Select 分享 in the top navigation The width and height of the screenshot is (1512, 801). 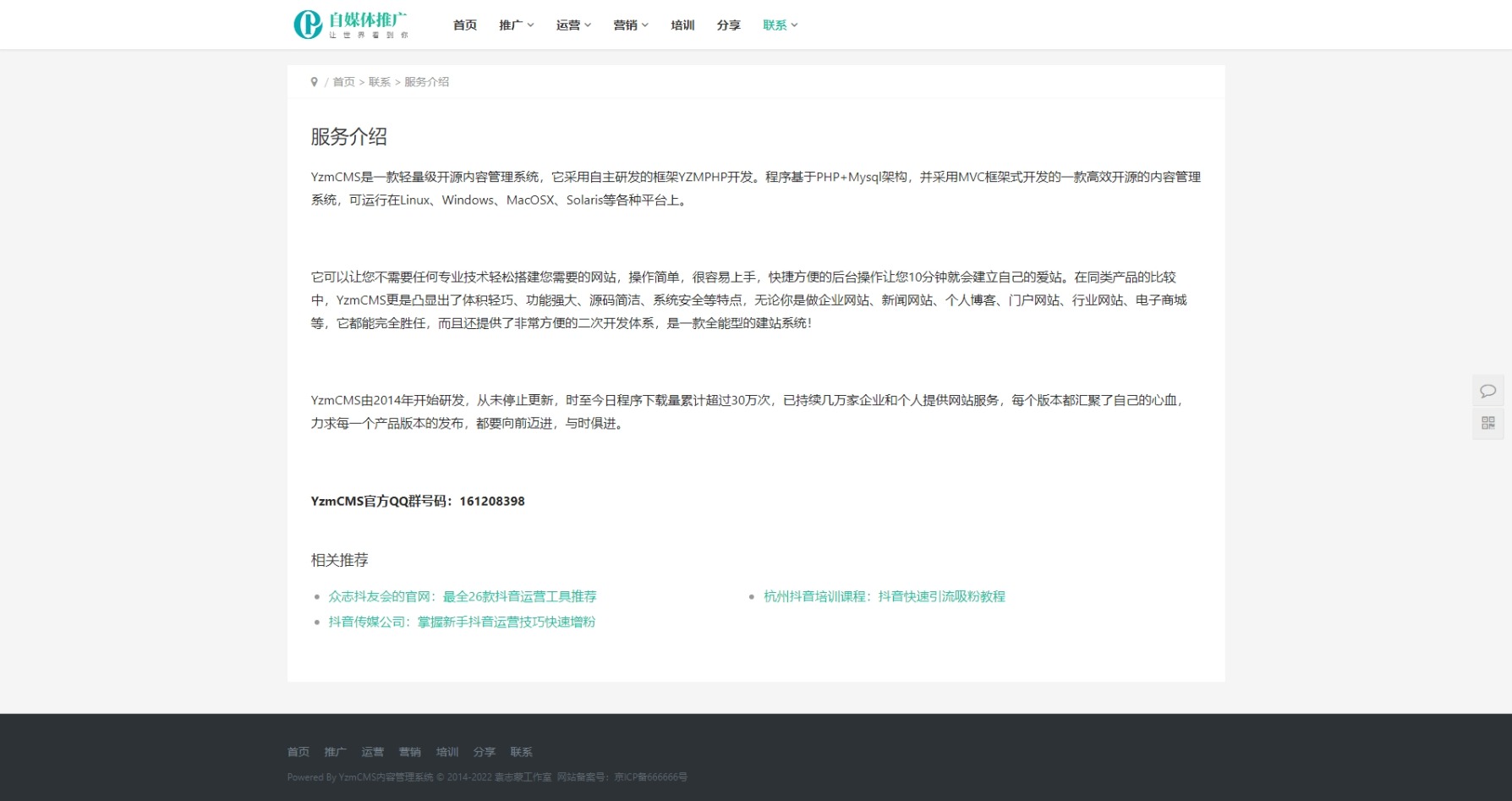728,25
